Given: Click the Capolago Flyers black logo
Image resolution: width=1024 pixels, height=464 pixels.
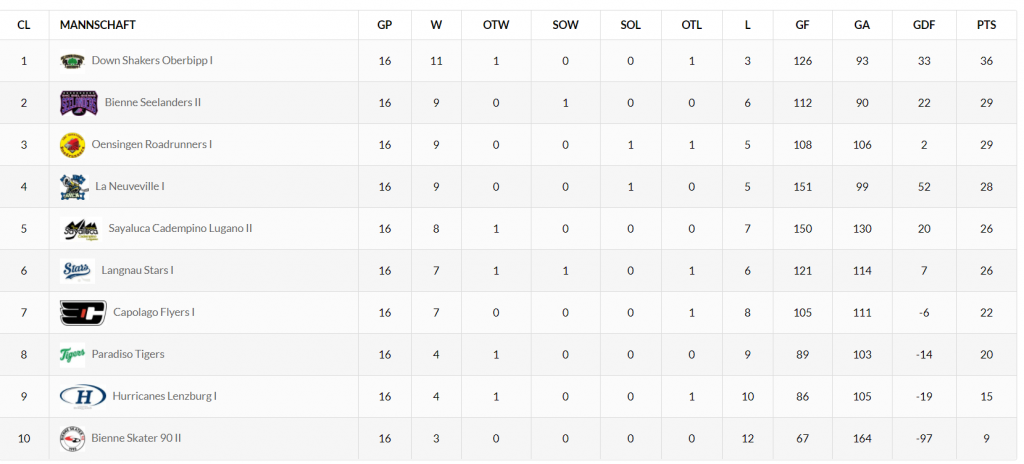Looking at the screenshot, I should pos(83,313).
